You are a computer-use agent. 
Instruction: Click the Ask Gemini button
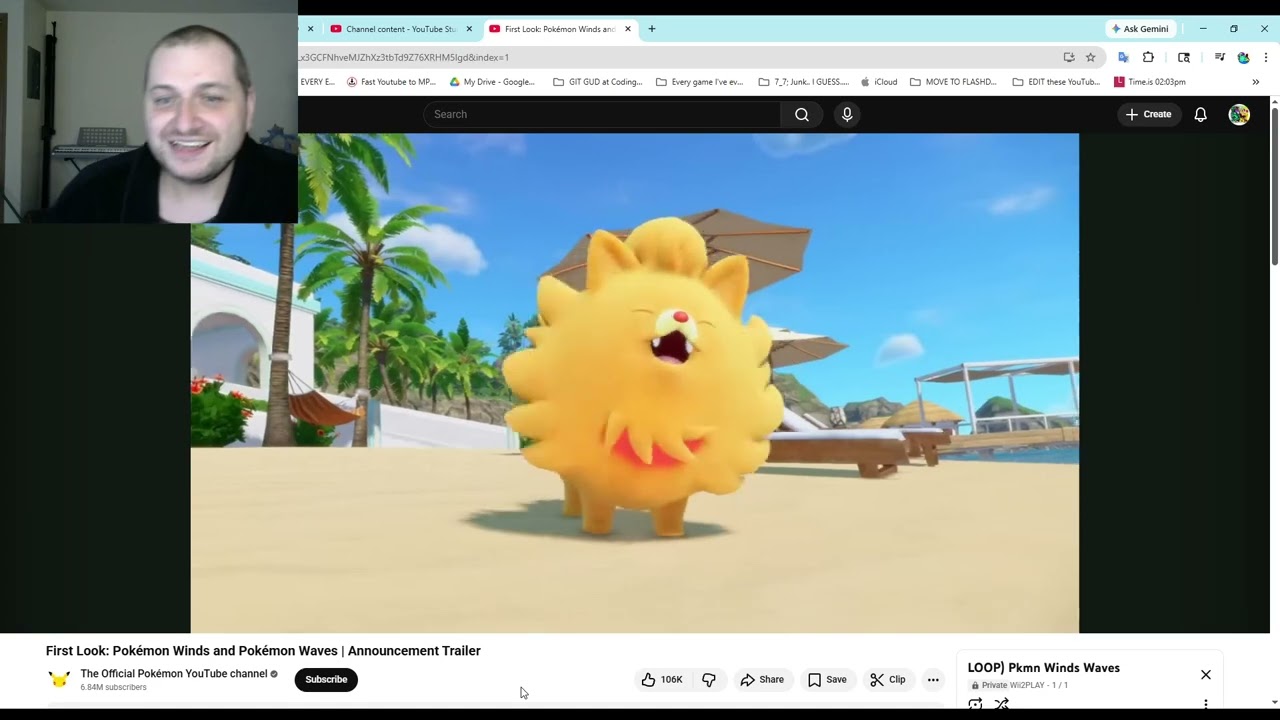tap(1140, 29)
